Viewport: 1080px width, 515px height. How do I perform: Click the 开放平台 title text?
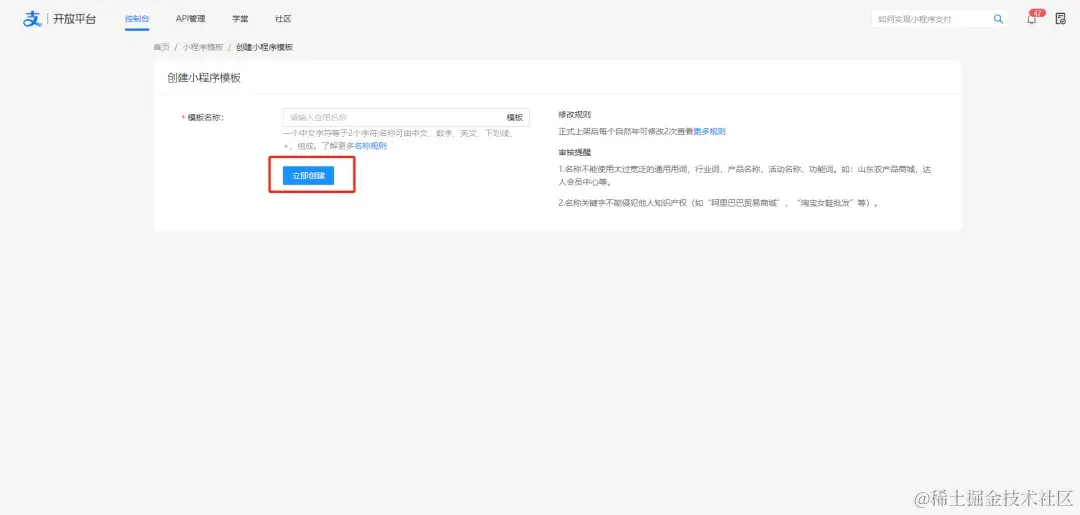click(x=74, y=19)
